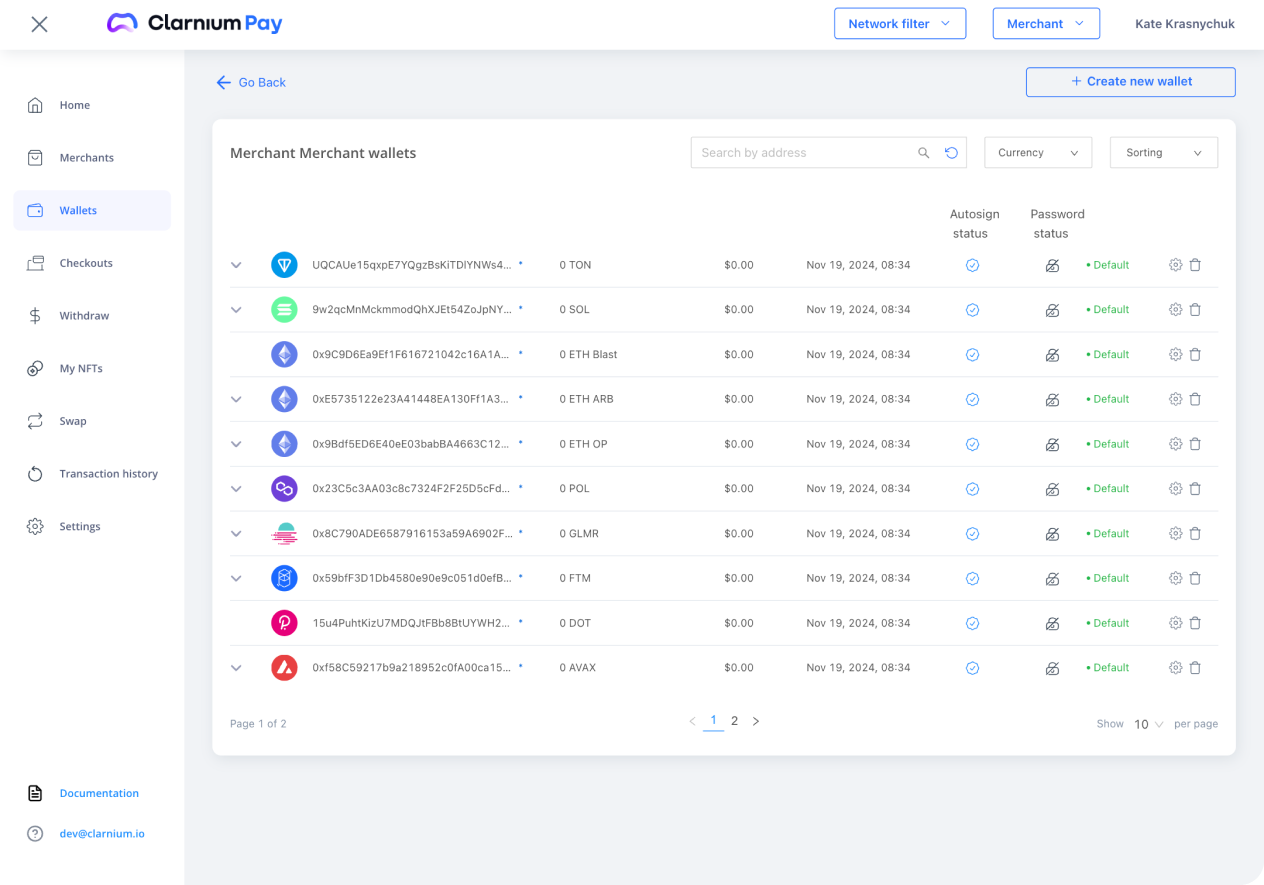Toggle password status for ETH ARB wallet
The image size is (1264, 885).
1052,400
